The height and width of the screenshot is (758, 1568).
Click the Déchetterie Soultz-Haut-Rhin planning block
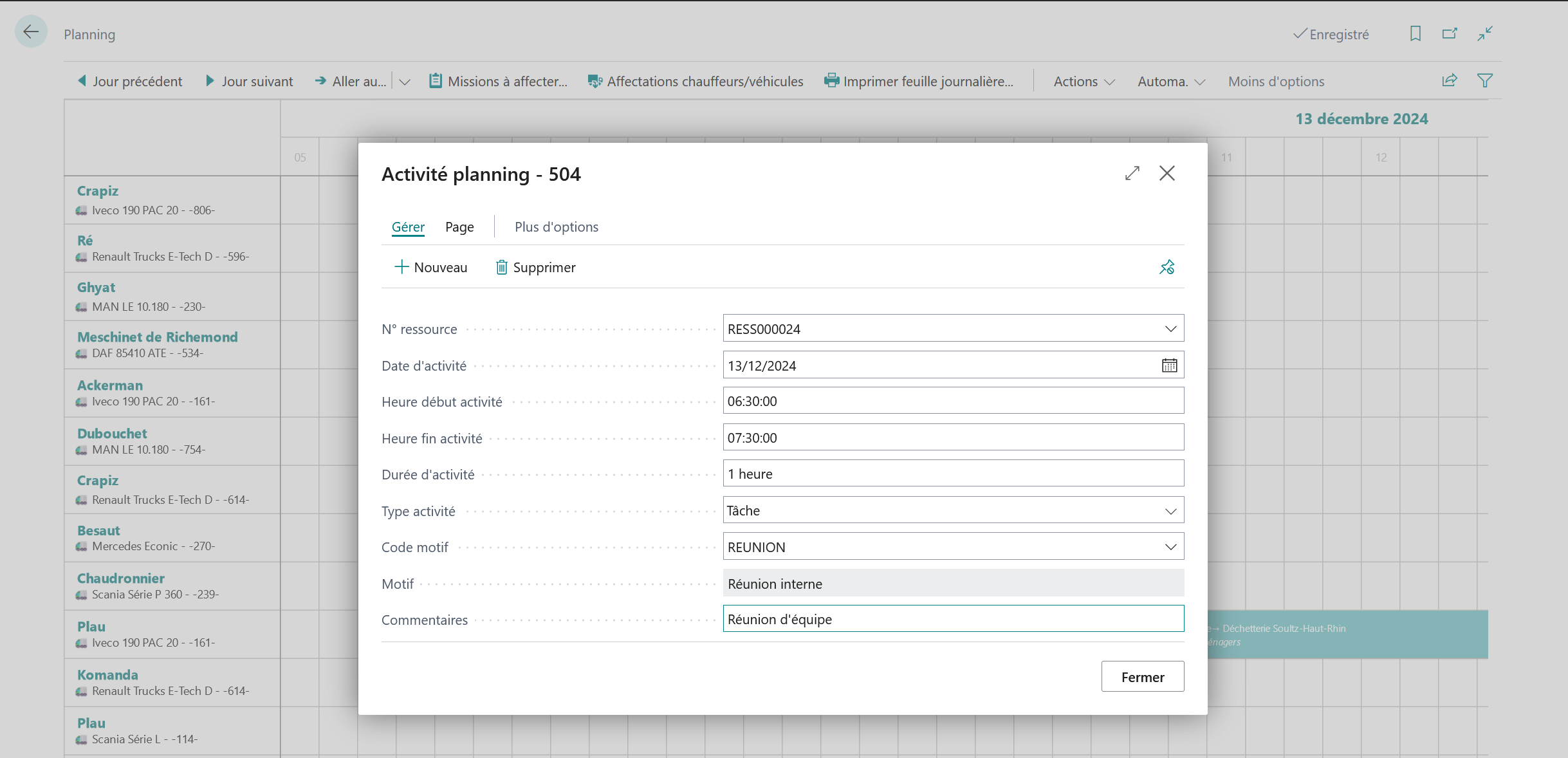1347,634
